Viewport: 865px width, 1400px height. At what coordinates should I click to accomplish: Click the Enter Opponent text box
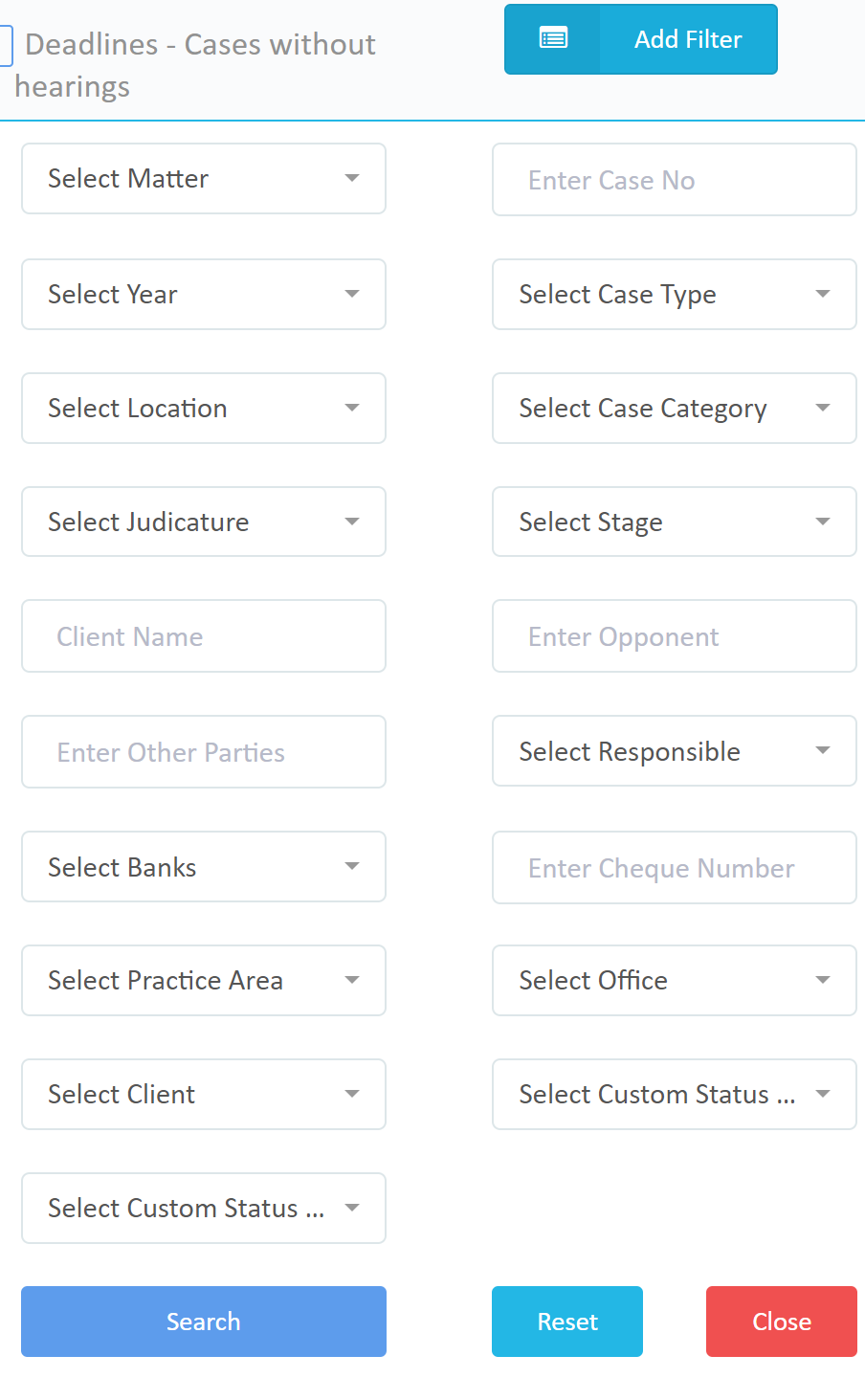(674, 636)
